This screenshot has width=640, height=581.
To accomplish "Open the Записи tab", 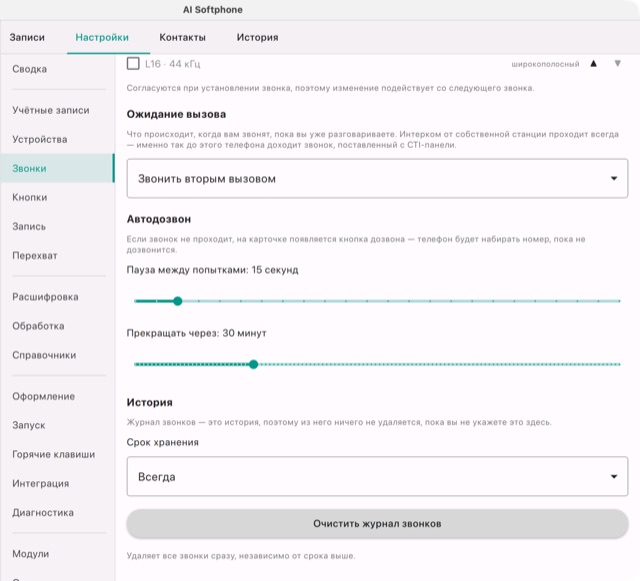I will (x=27, y=38).
